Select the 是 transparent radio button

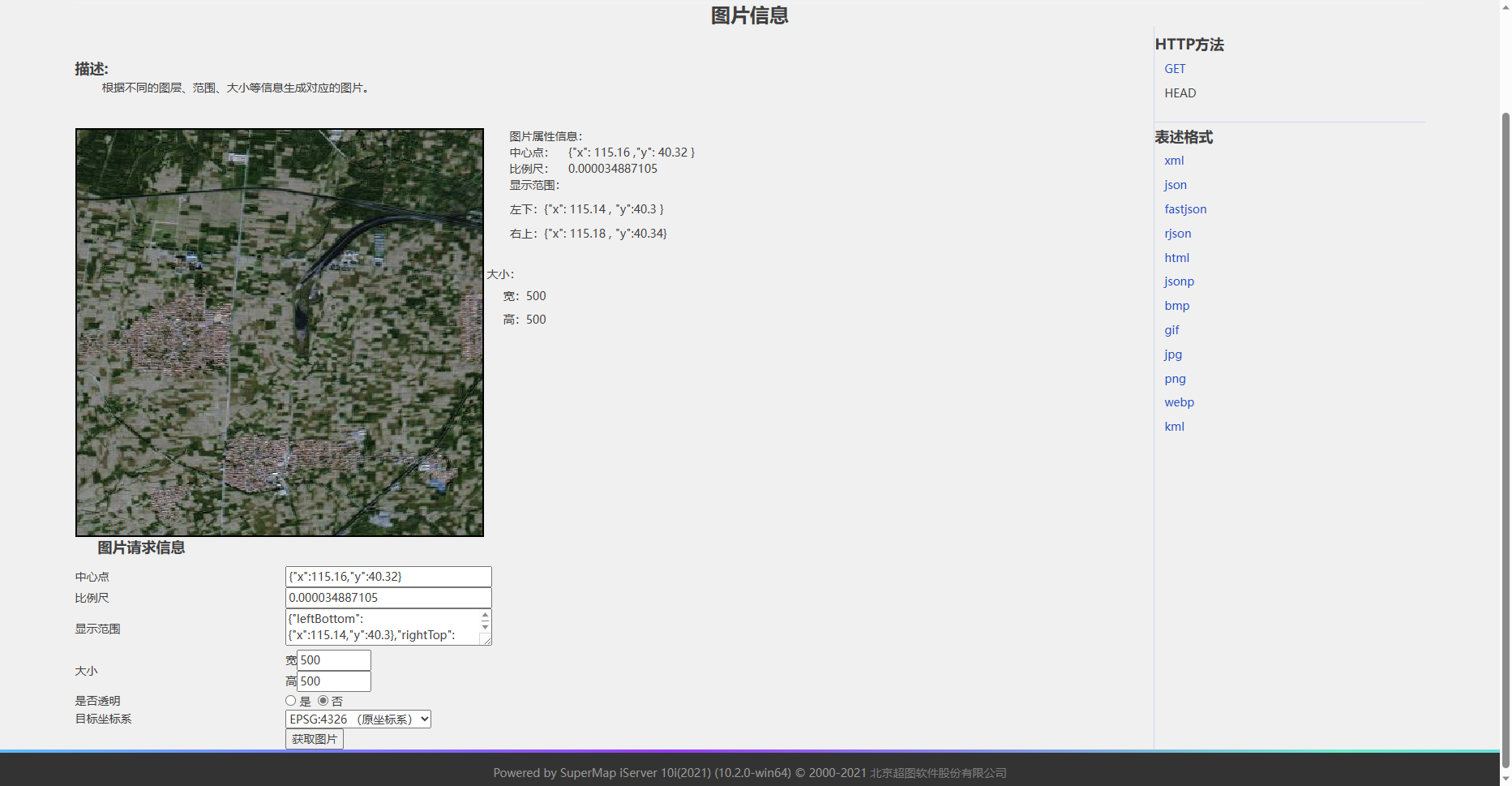tap(290, 701)
